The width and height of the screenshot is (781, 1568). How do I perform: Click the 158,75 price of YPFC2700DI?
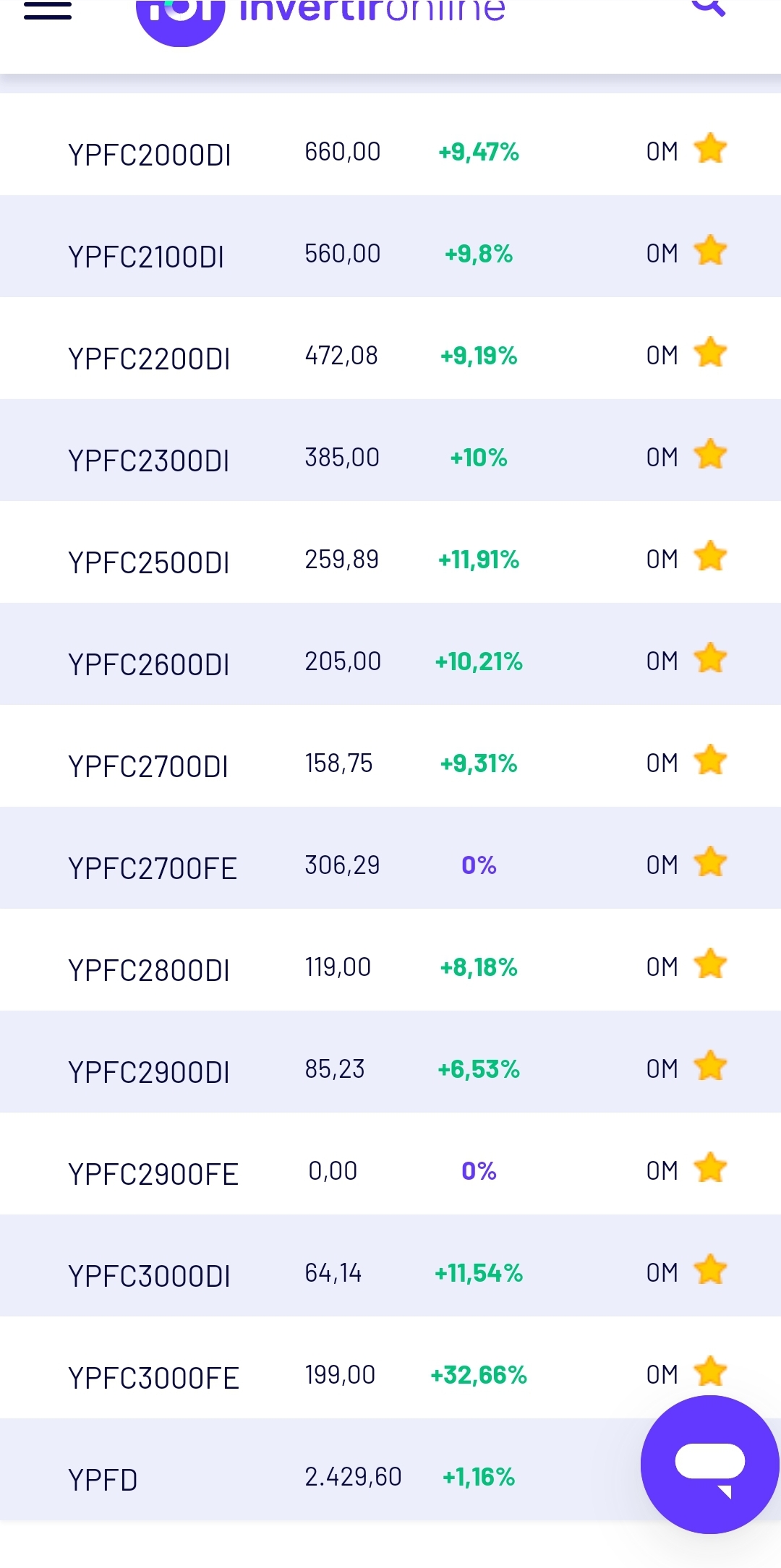point(338,763)
